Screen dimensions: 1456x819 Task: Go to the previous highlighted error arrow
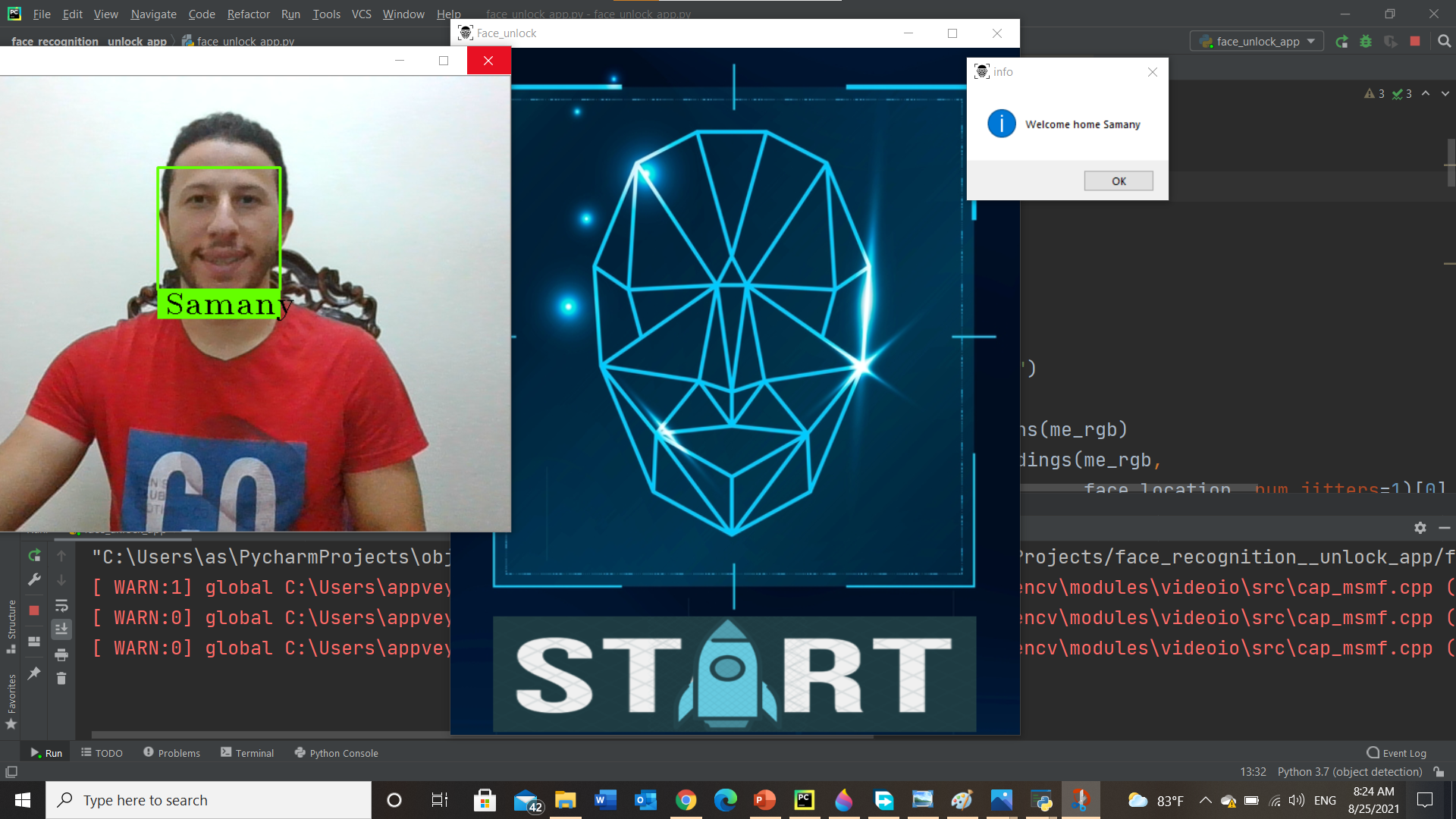(1426, 93)
